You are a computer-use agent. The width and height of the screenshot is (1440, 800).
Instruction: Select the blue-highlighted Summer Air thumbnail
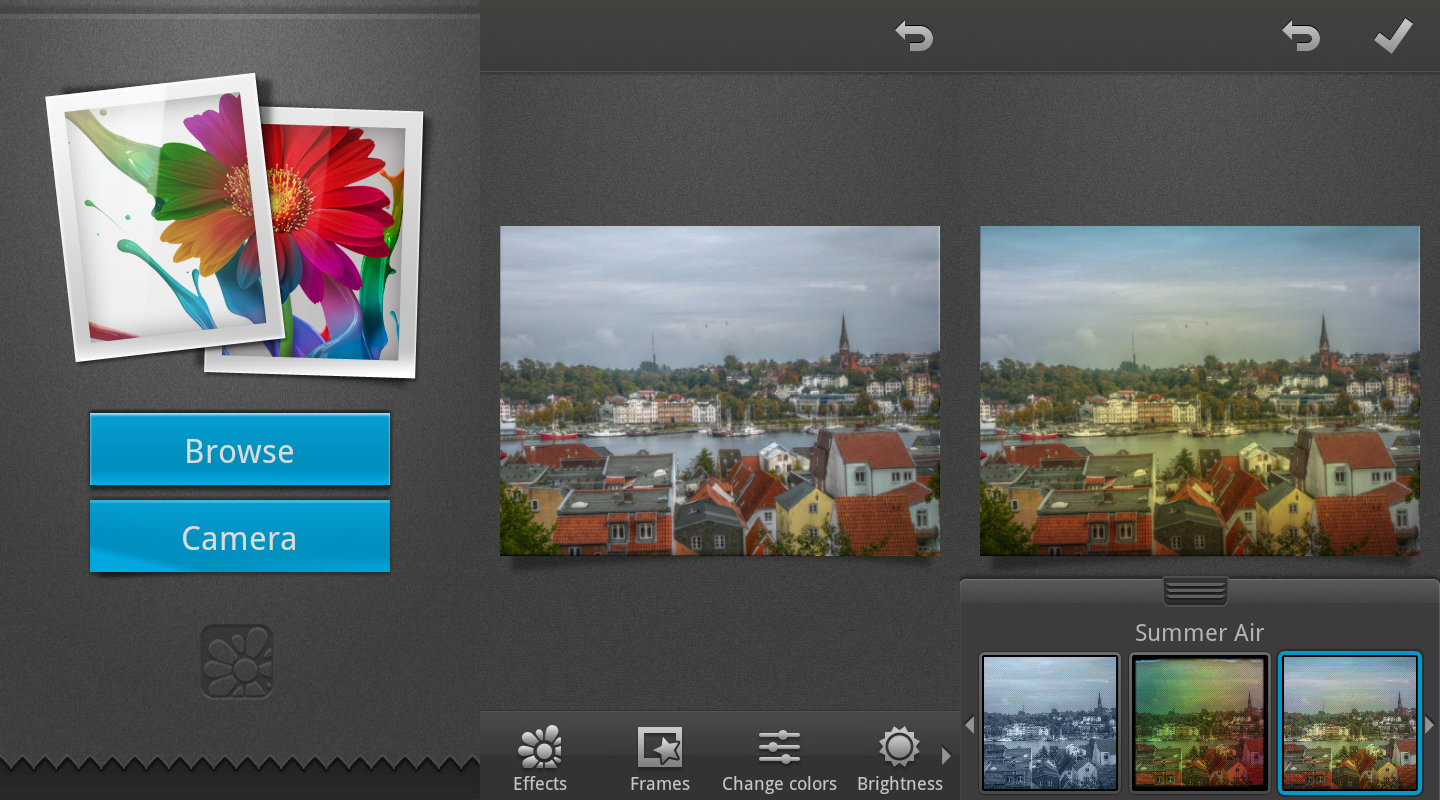click(1350, 722)
